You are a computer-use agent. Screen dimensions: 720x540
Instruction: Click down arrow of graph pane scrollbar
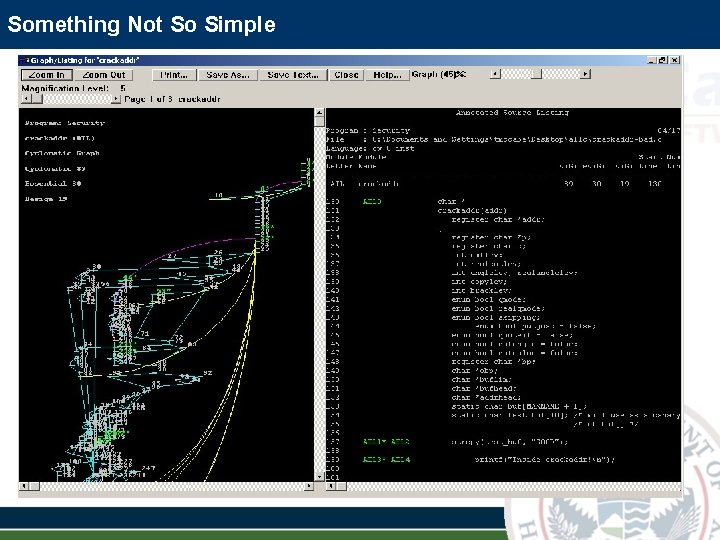click(x=320, y=477)
